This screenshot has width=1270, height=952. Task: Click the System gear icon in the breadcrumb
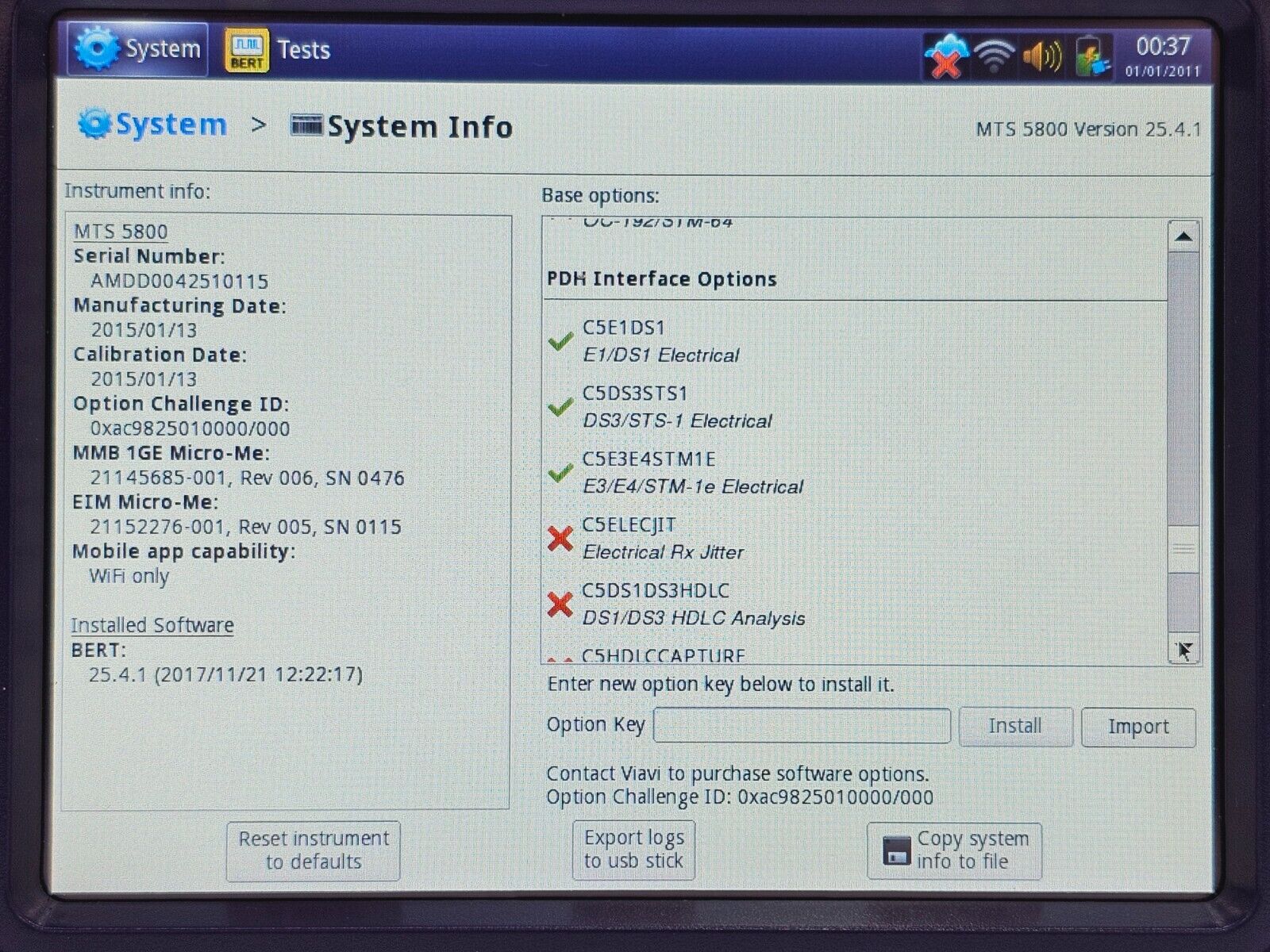tap(95, 124)
